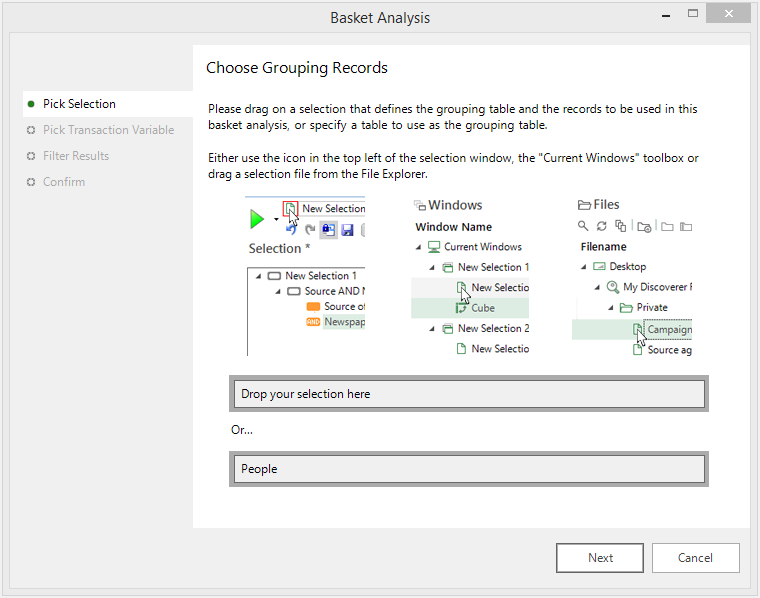Click the Windows panel header icon

(x=420, y=205)
